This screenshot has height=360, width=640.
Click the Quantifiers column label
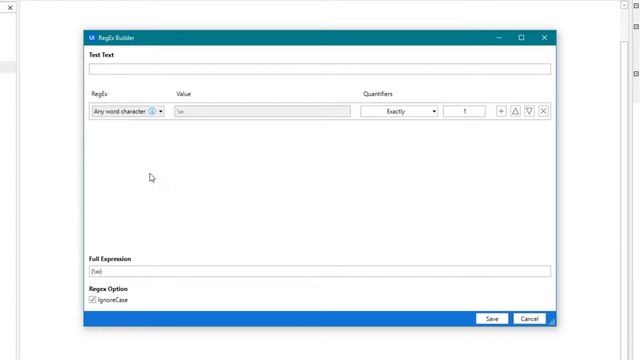(378, 94)
